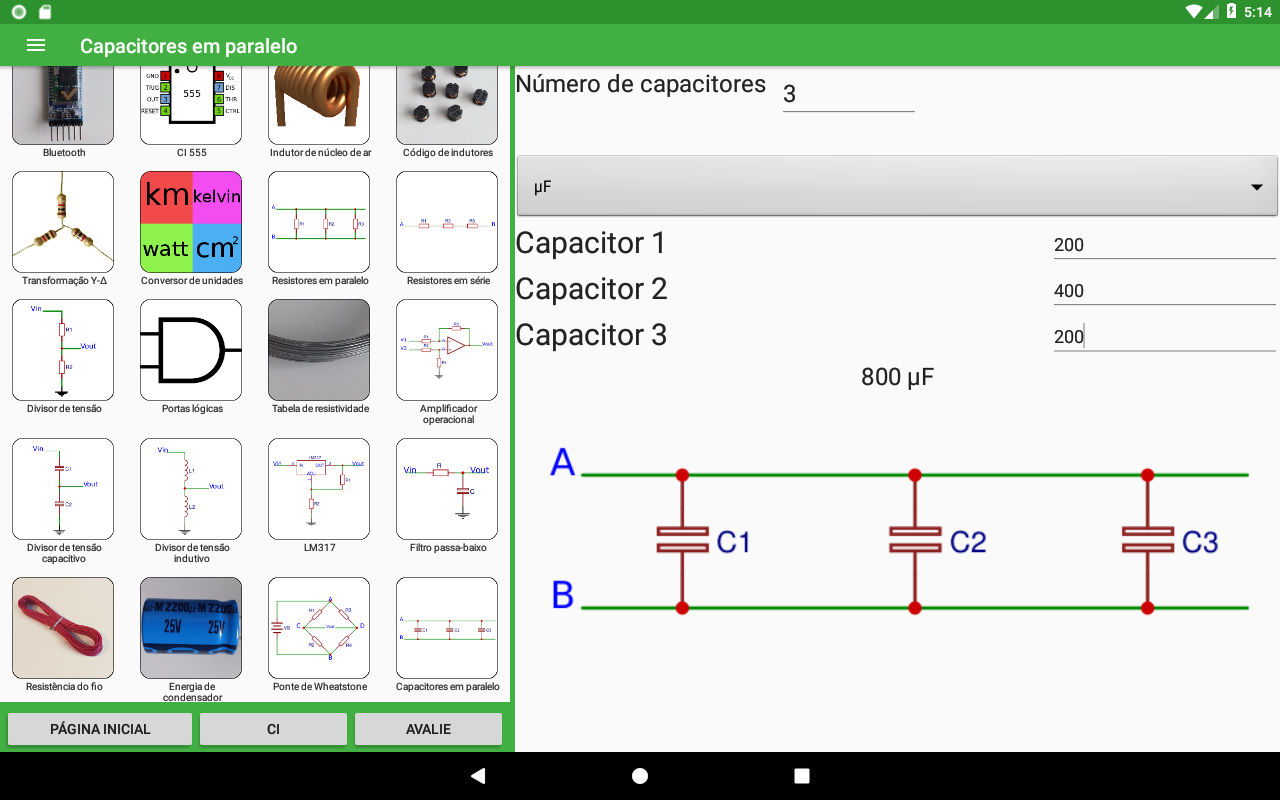This screenshot has height=800, width=1280.
Task: Open the Código de indutores tool
Action: [447, 106]
